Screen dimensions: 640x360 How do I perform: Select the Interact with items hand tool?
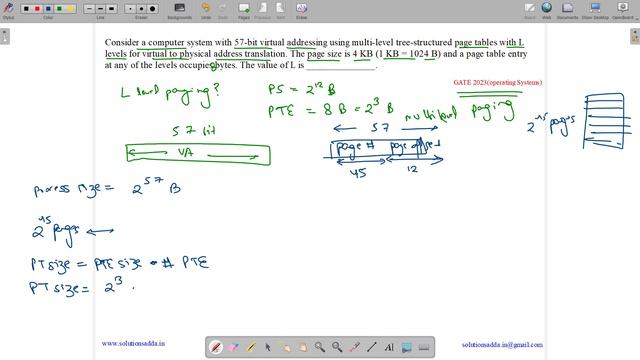285,347
